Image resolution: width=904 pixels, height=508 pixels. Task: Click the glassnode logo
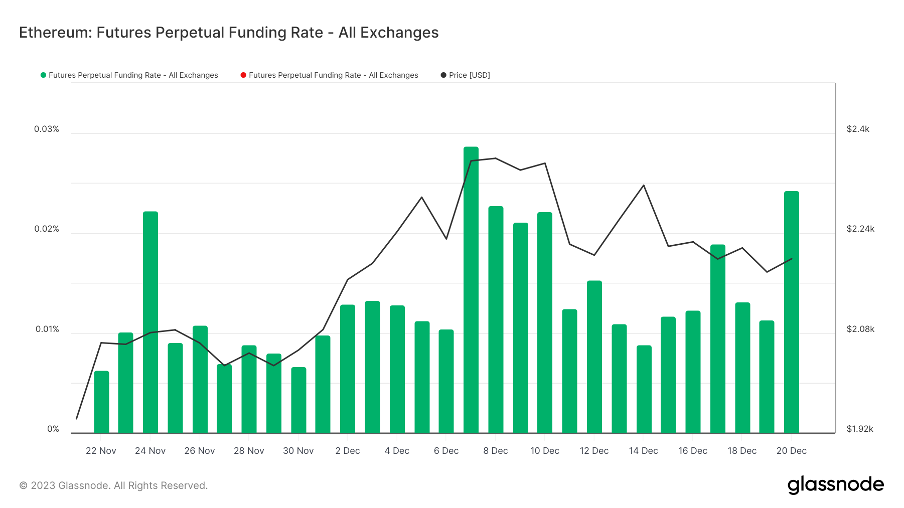(x=835, y=485)
